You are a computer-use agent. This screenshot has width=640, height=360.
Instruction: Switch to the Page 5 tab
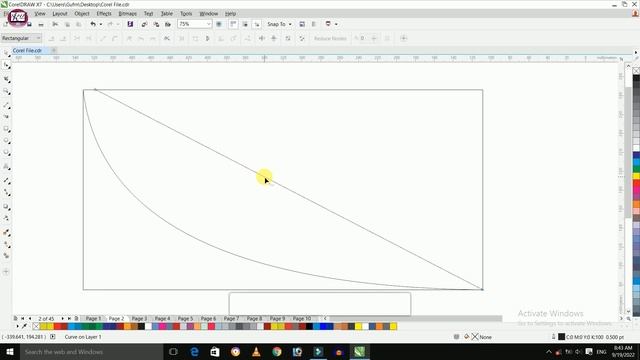coord(185,318)
